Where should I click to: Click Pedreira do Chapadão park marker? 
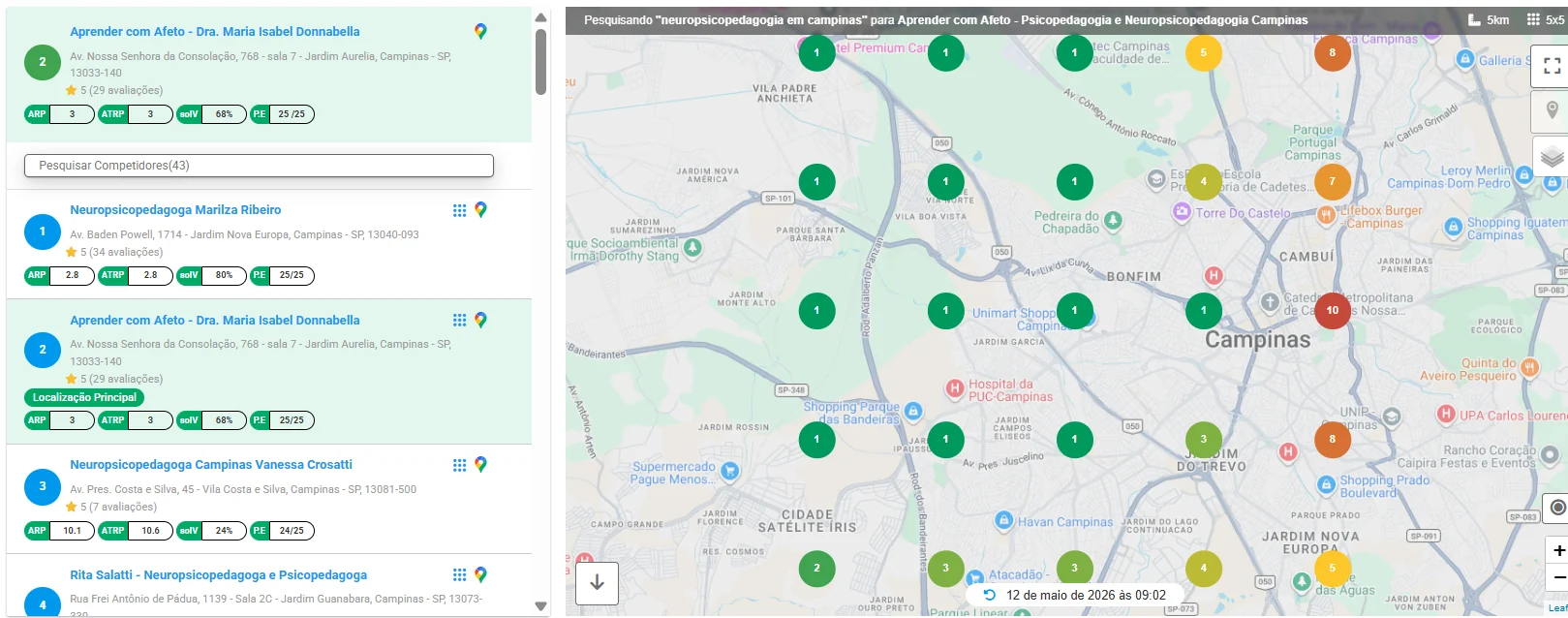[x=1113, y=221]
